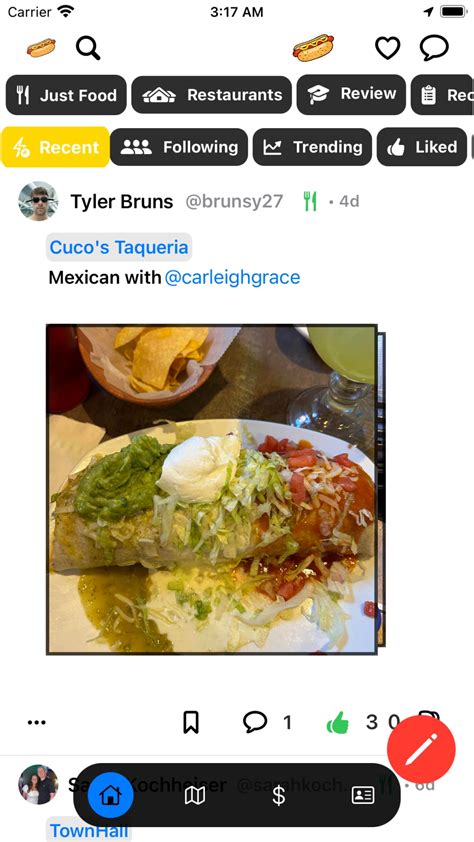Tap the heart favorites icon
The image size is (474, 842).
(387, 48)
